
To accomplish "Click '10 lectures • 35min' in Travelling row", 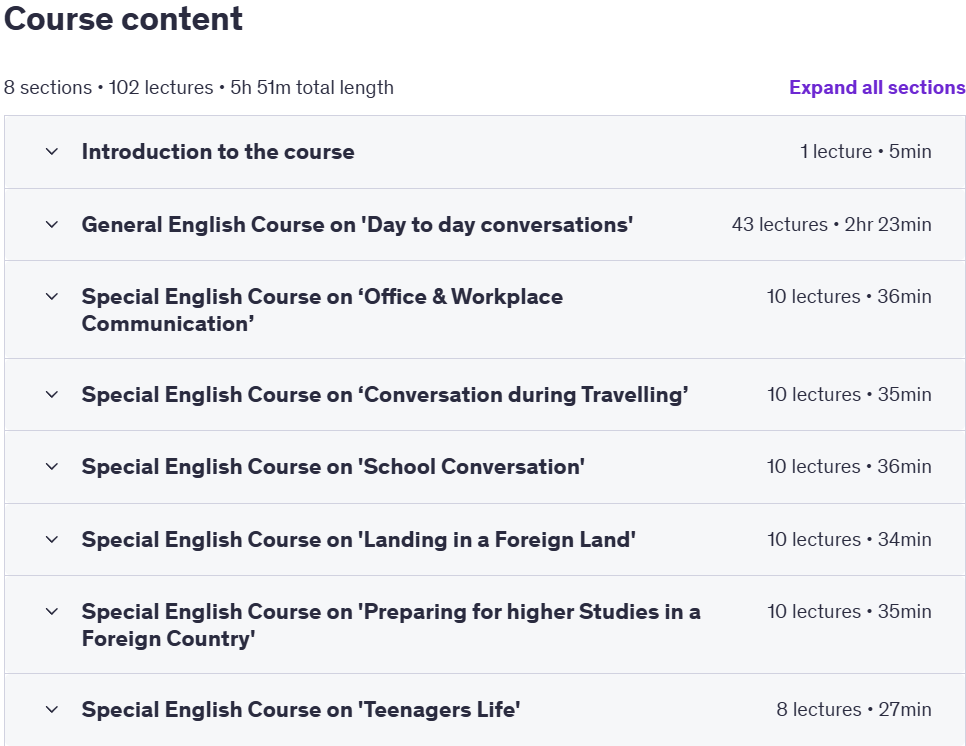I will click(849, 394).
